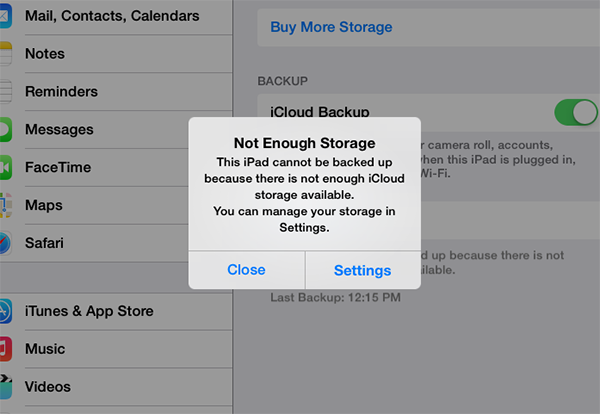The image size is (600, 414).
Task: Select FaceTime in the sidebar
Action: (60, 168)
